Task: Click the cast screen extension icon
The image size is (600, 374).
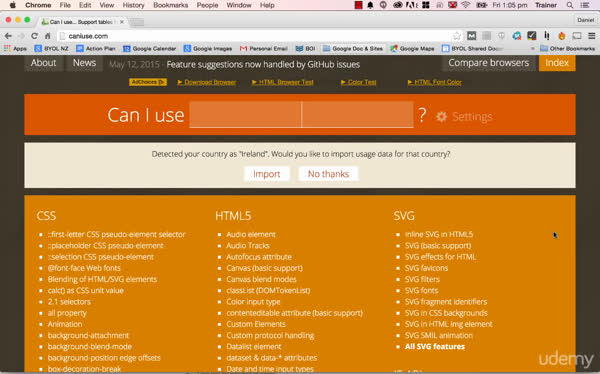Action: point(577,36)
